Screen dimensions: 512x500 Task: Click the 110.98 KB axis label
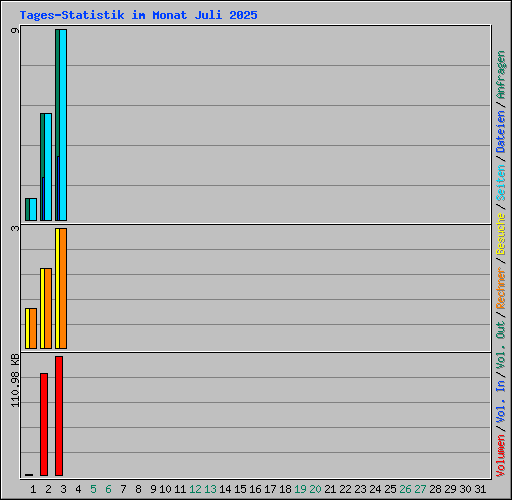tap(15, 380)
